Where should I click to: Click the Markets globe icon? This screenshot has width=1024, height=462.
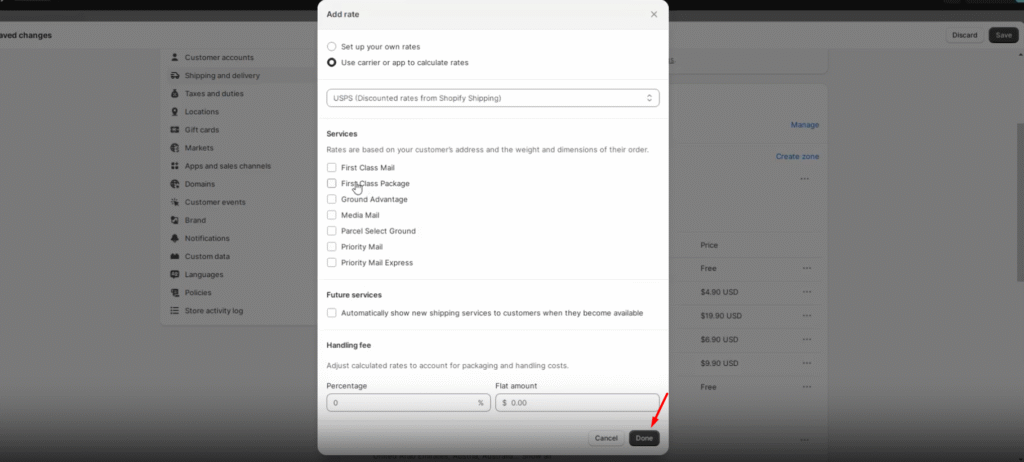174,148
